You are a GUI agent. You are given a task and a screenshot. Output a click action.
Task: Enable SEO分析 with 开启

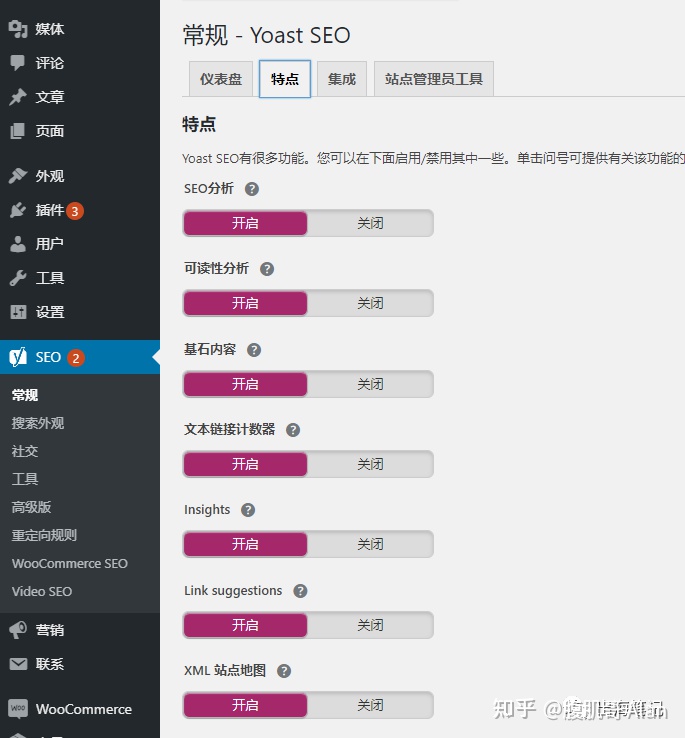point(245,223)
